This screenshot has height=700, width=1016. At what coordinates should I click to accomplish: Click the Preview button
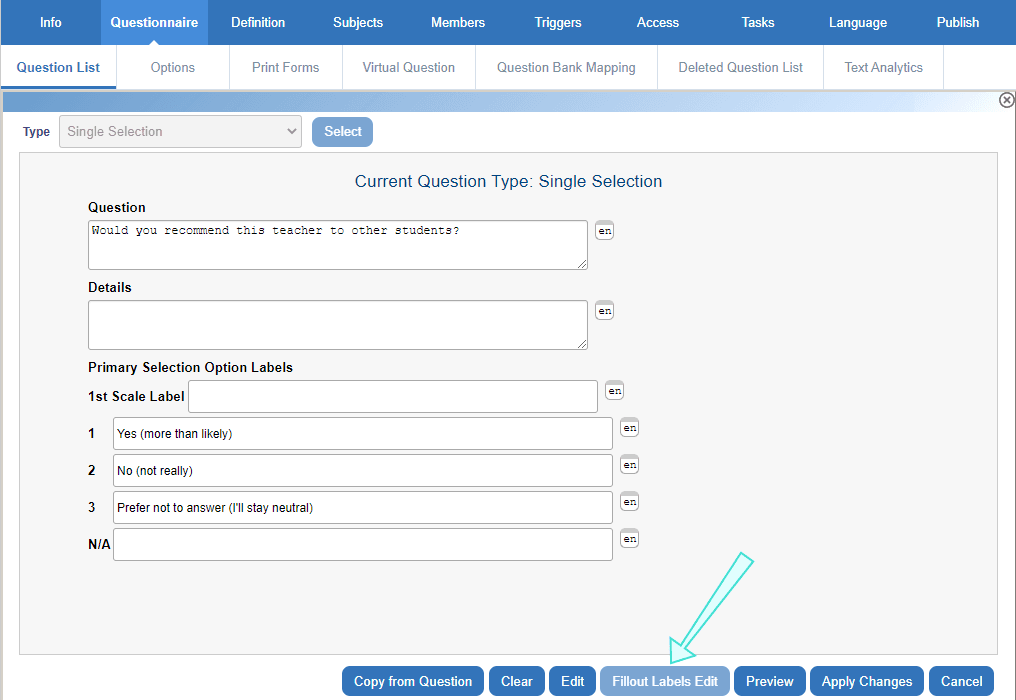[770, 681]
